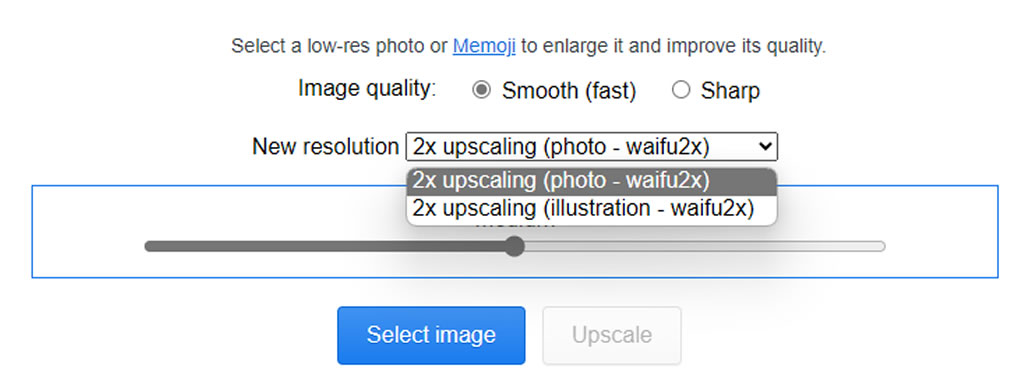Click the rightmost end of slider track
The height and width of the screenshot is (386, 1024).
(882, 246)
